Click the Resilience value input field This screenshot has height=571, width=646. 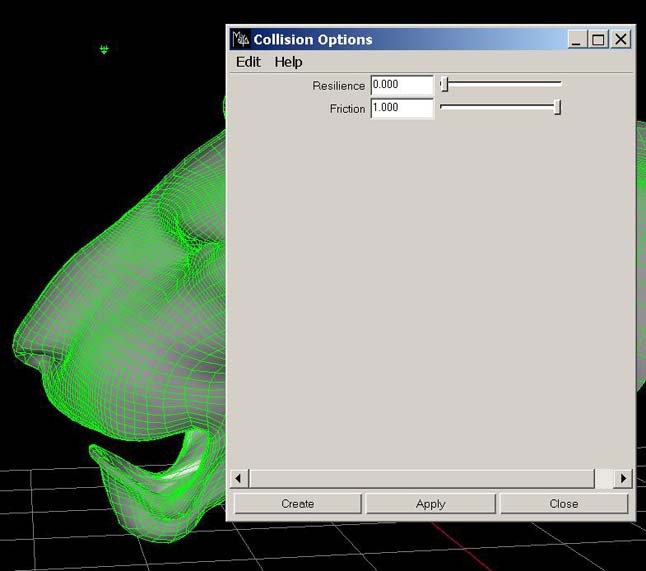(401, 85)
